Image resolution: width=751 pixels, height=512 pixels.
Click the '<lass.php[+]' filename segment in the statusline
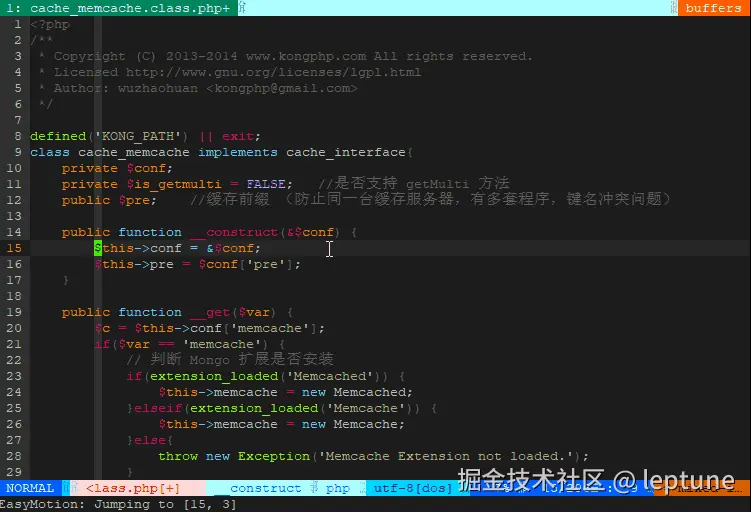(133, 488)
